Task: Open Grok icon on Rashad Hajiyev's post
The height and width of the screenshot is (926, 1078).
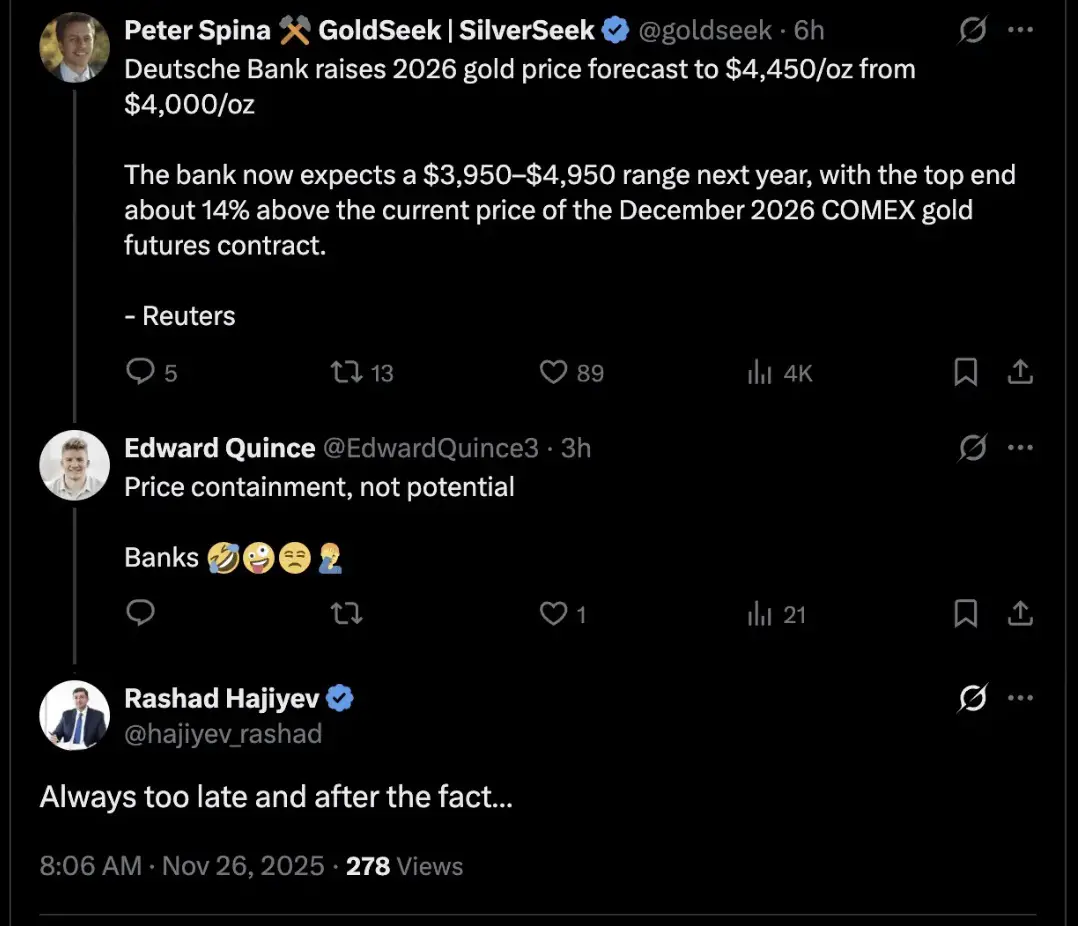Action: tap(971, 699)
